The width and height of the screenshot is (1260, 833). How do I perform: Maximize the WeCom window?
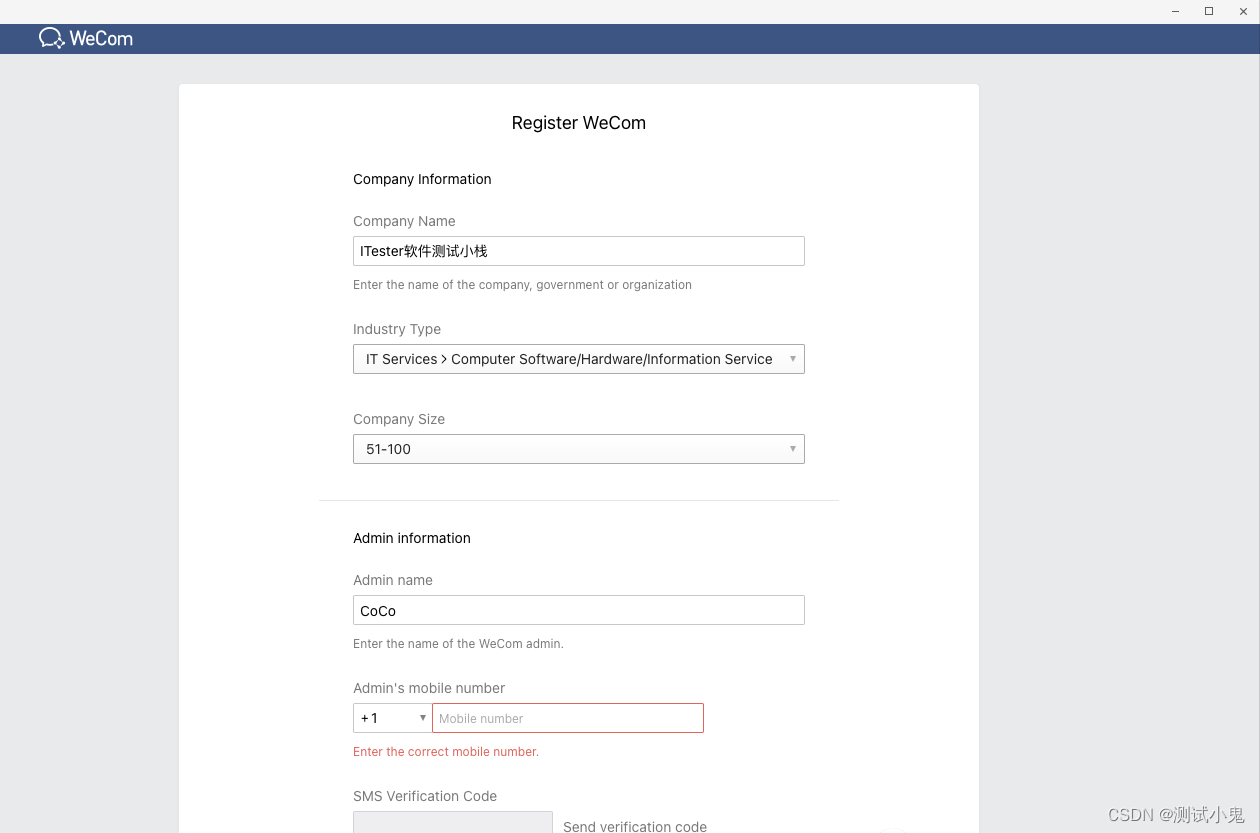click(x=1209, y=11)
